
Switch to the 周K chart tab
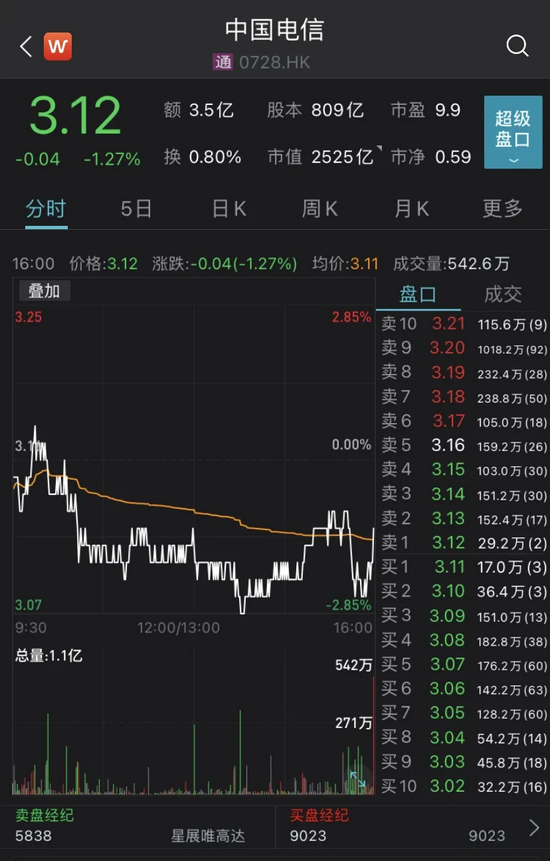pyautogui.click(x=319, y=209)
